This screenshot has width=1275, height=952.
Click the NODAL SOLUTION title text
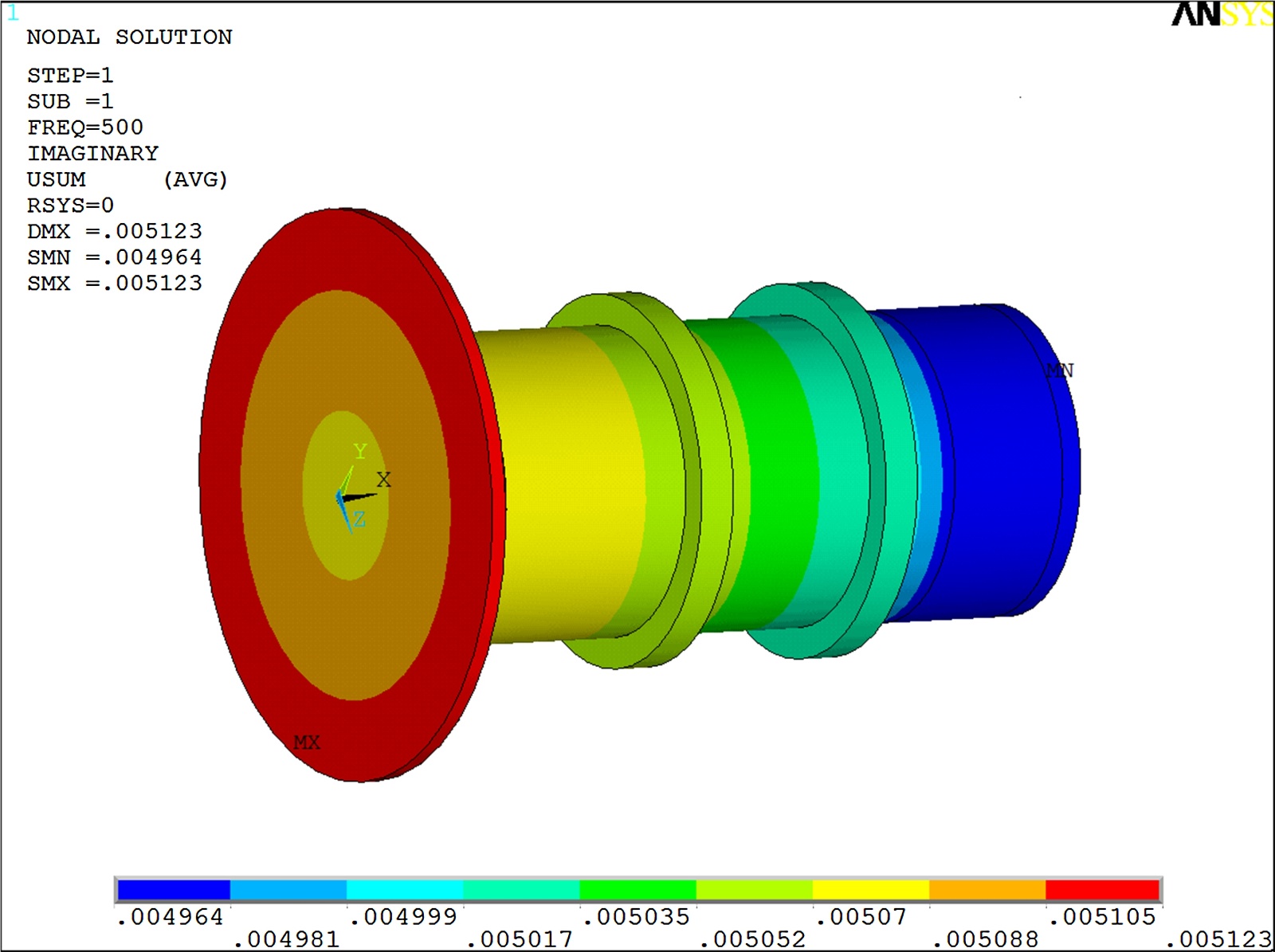(x=129, y=37)
